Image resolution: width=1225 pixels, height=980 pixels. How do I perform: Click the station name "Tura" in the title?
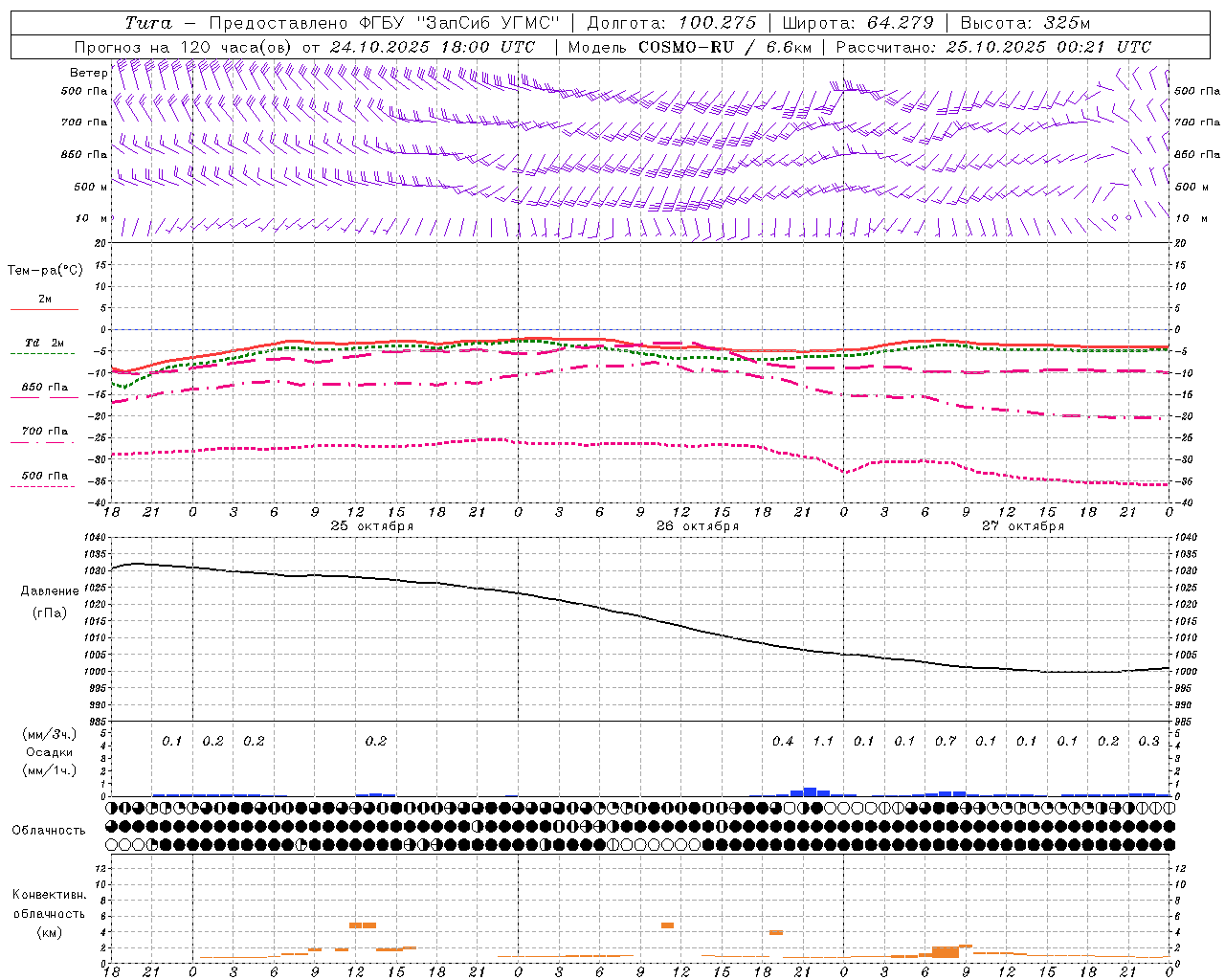pos(148,23)
